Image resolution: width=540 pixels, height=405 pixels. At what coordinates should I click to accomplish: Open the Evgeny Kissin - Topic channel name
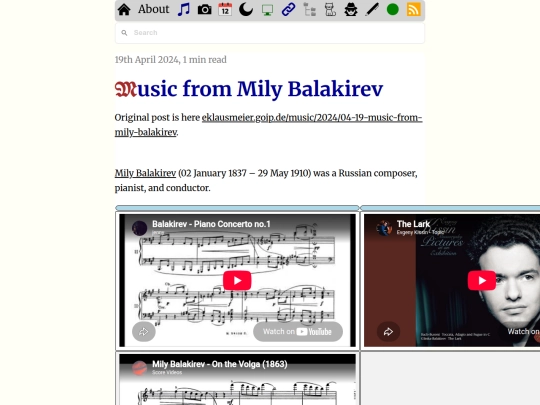coord(420,232)
